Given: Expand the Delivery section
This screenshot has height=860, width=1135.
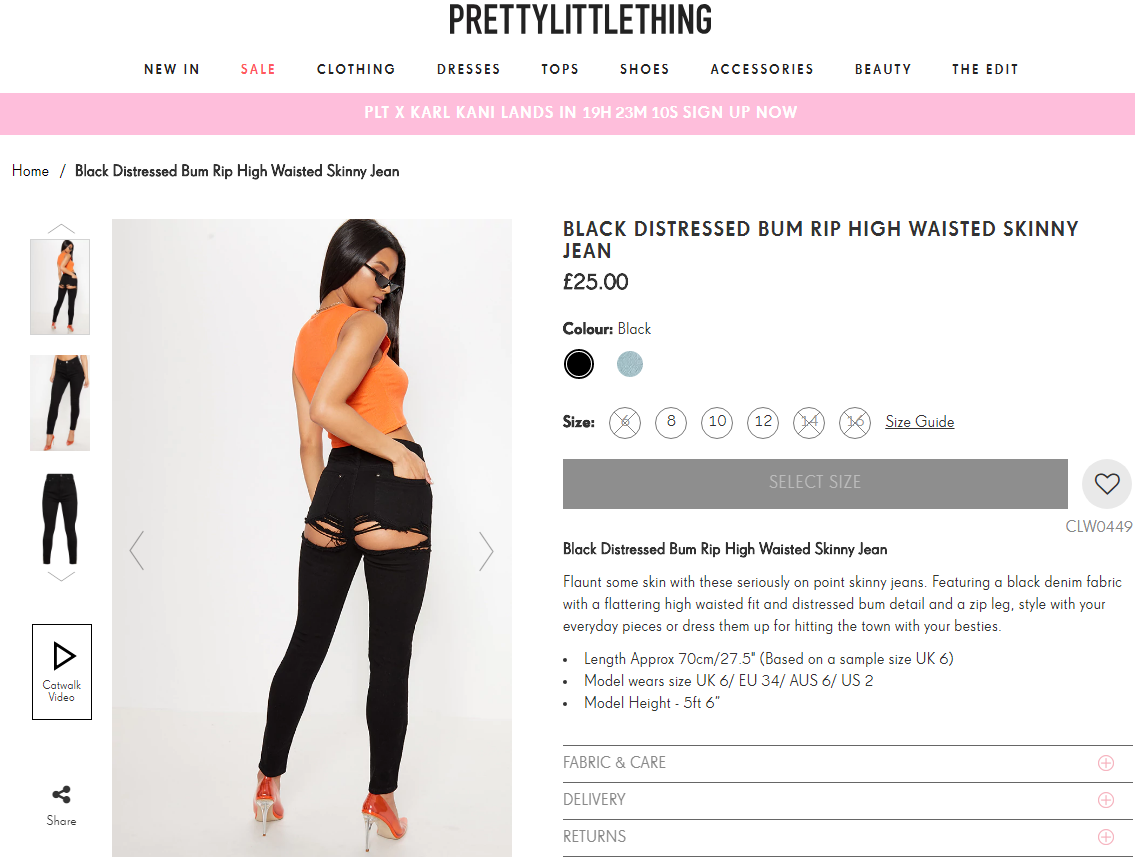Looking at the screenshot, I should coord(848,800).
